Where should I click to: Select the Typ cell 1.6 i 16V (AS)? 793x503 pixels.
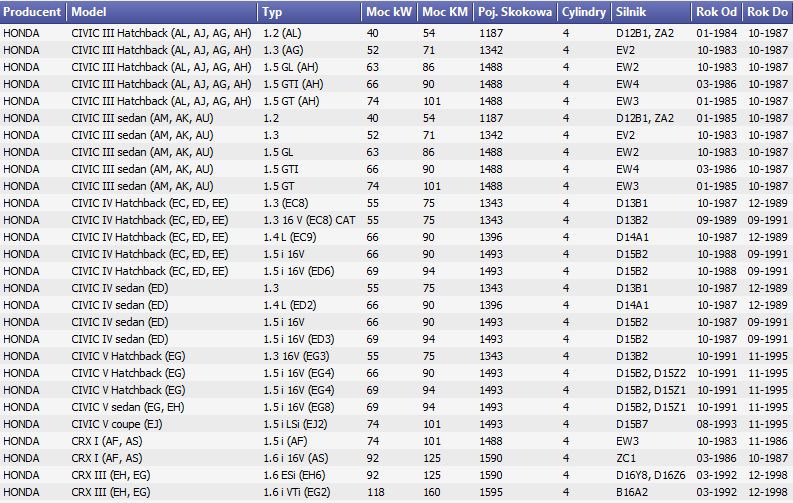[296, 459]
